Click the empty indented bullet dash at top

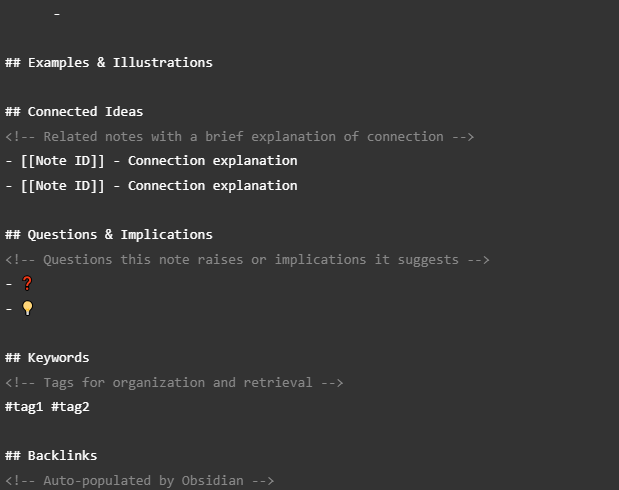57,14
